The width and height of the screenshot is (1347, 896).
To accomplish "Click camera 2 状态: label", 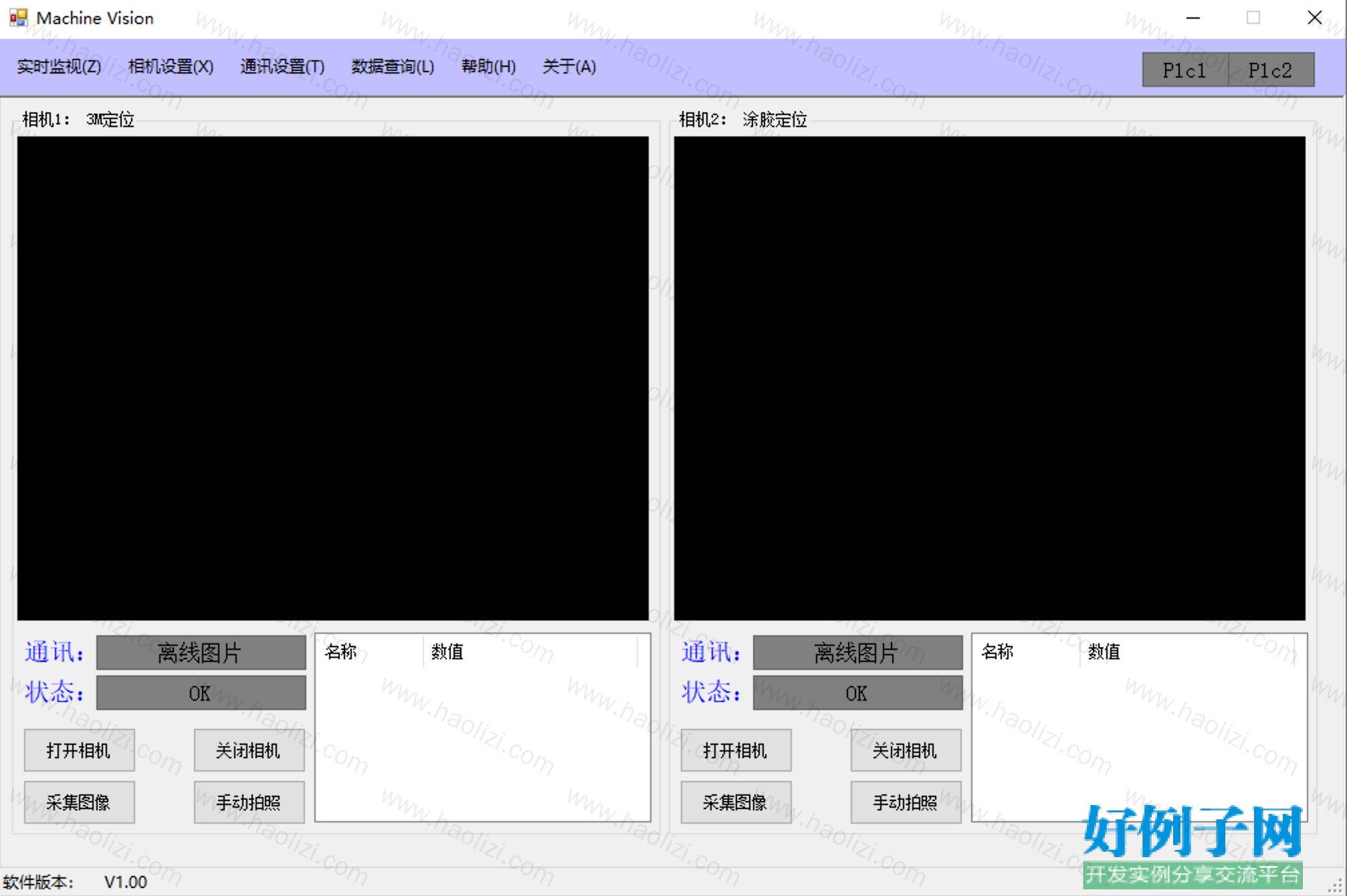I will pyautogui.click(x=712, y=692).
